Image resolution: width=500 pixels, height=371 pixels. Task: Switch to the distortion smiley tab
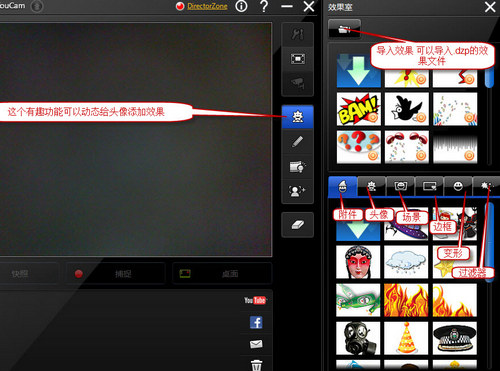point(458,186)
